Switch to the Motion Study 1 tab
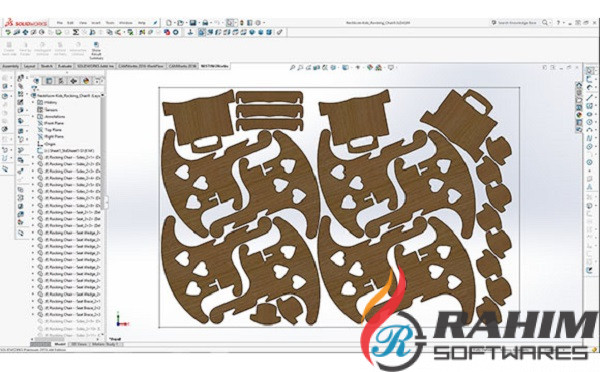The width and height of the screenshot is (600, 372). (x=106, y=344)
